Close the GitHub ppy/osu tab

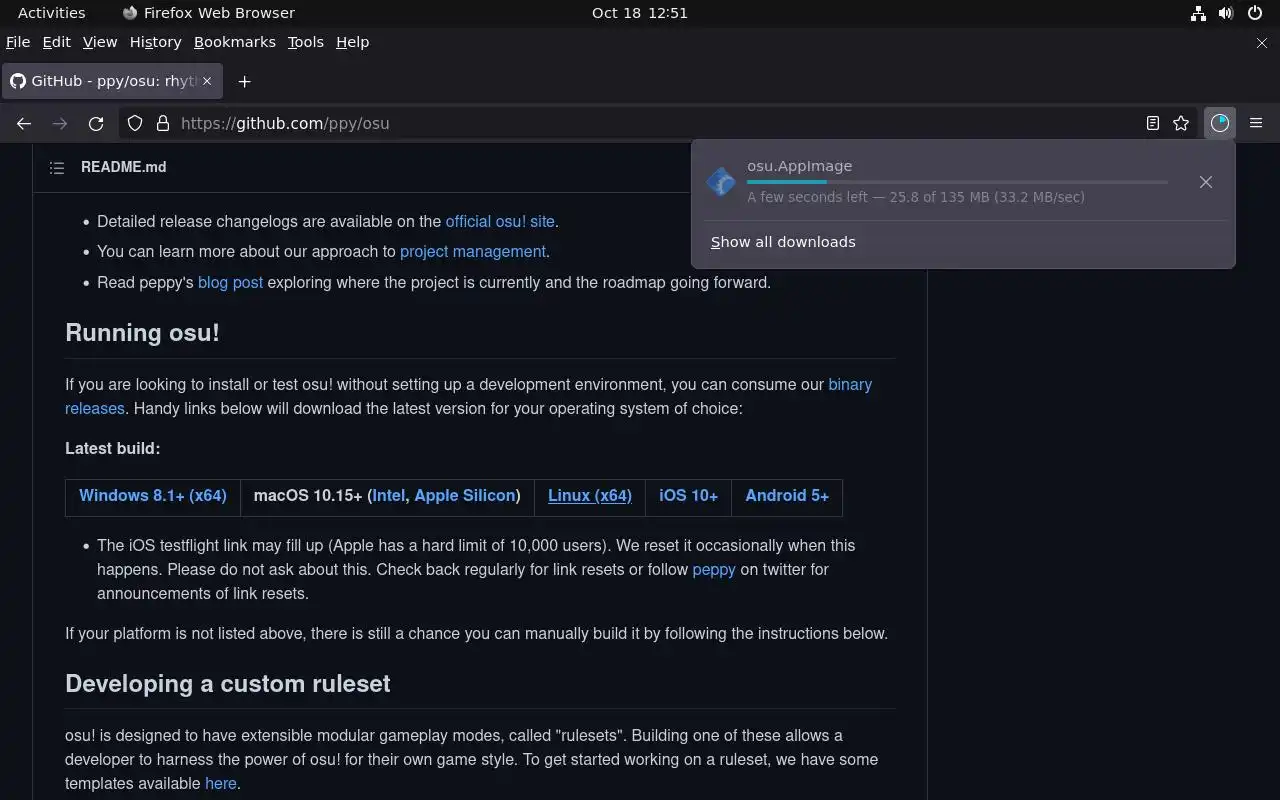pos(207,81)
